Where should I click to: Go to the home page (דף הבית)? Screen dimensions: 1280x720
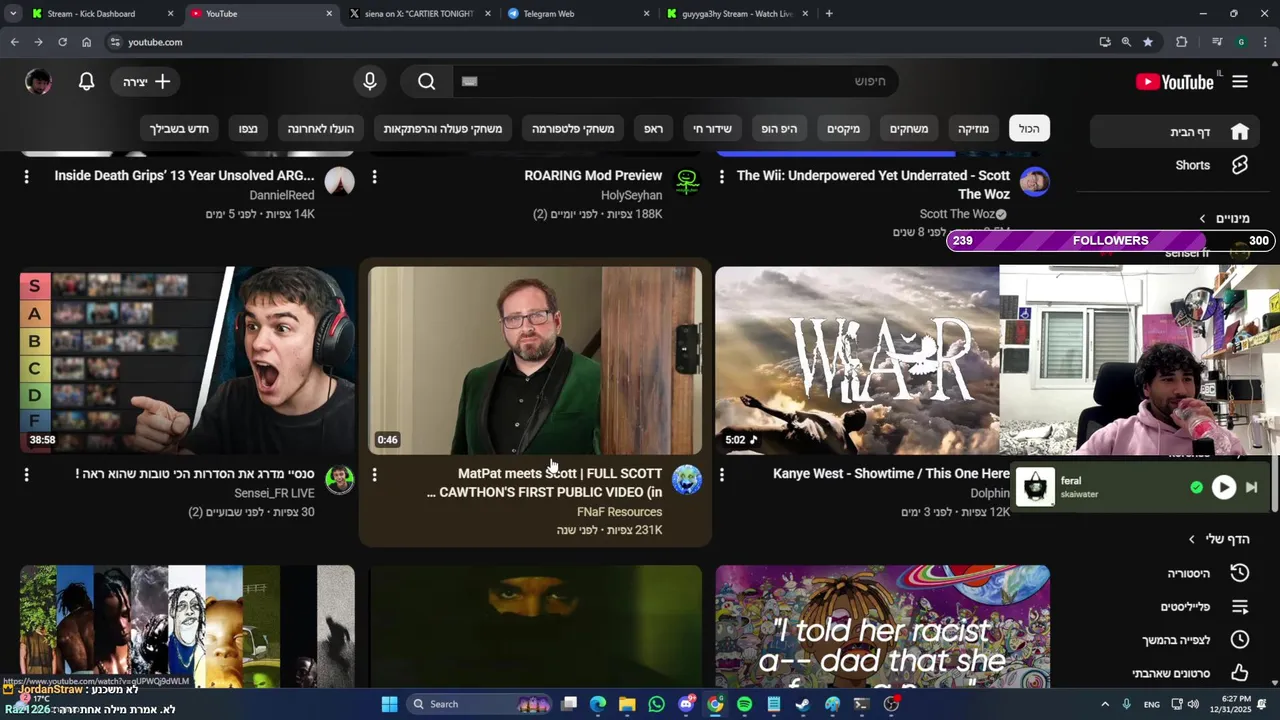pos(1175,132)
